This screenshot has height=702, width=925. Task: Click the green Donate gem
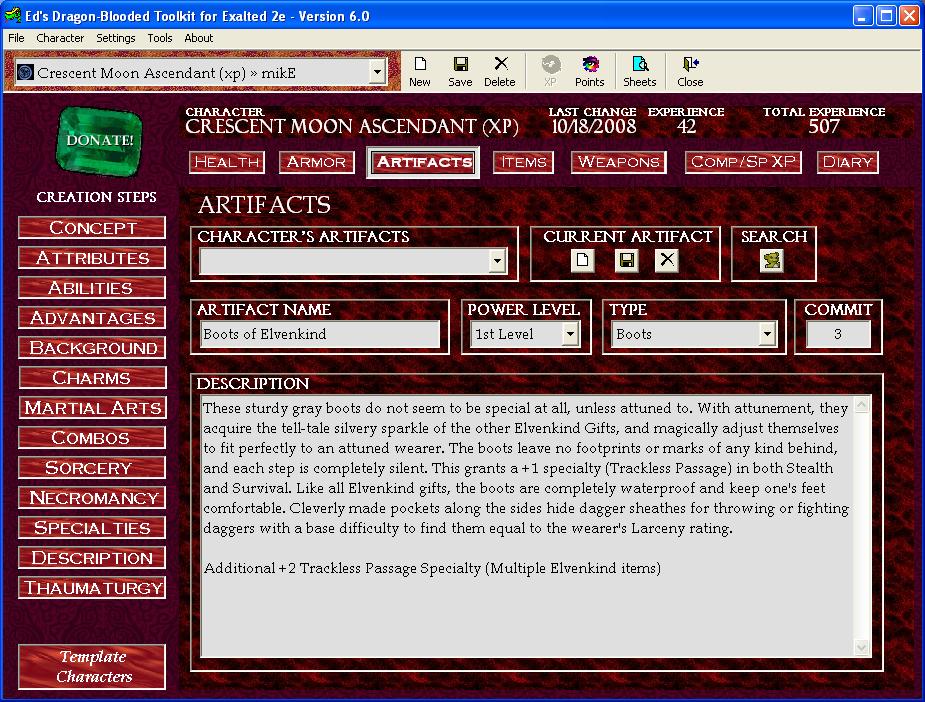pos(99,141)
